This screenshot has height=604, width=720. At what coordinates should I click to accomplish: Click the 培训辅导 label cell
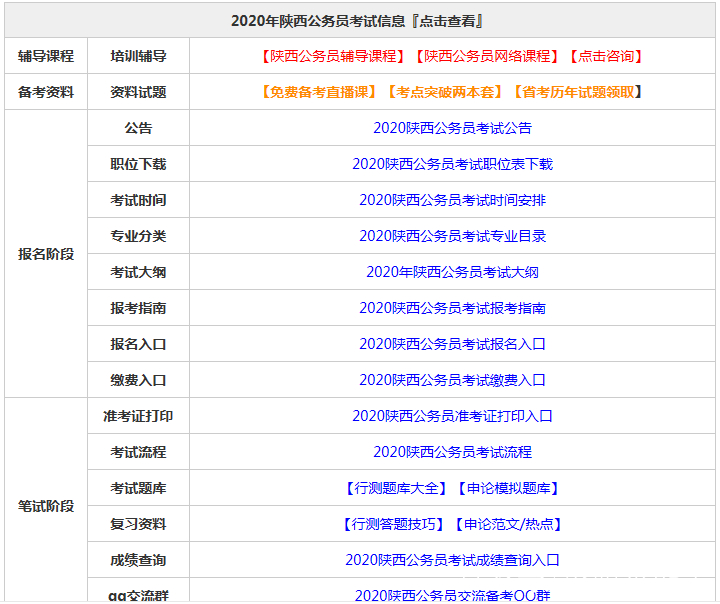click(138, 56)
